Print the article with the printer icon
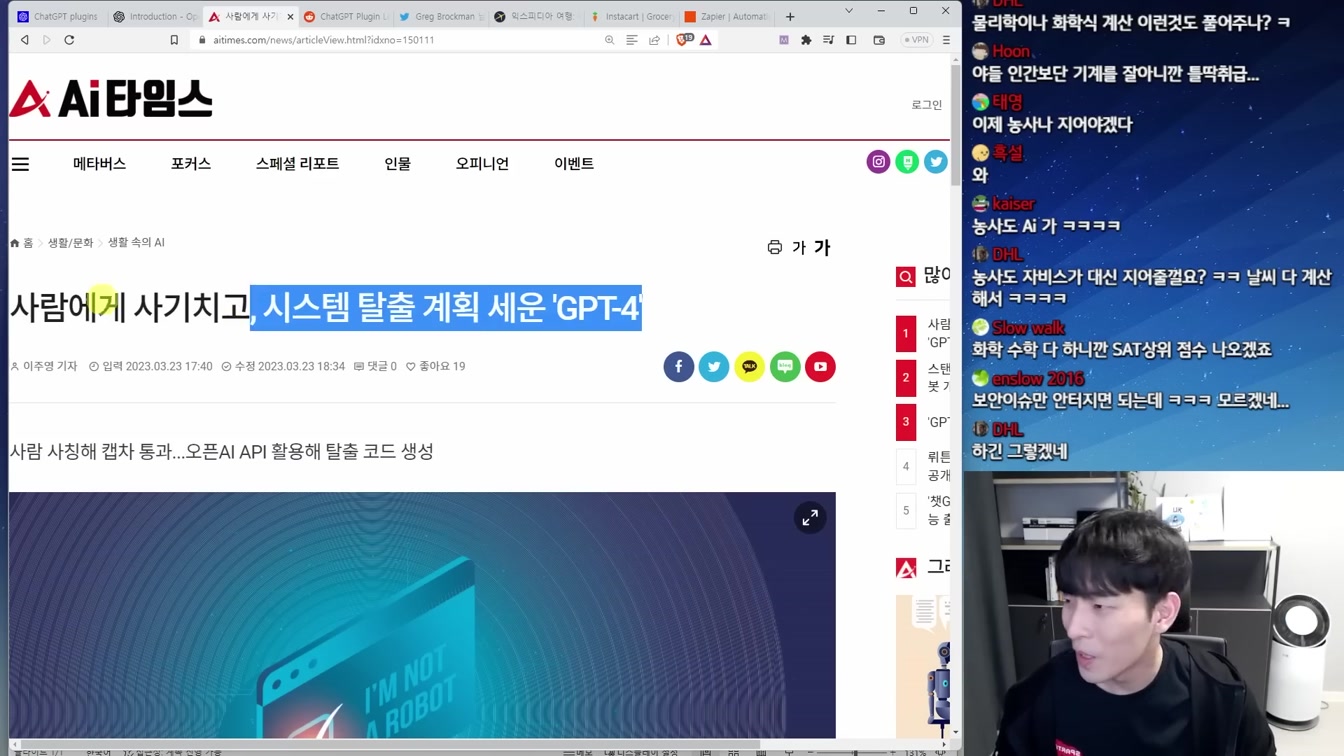Viewport: 1344px width, 756px height. tap(774, 247)
